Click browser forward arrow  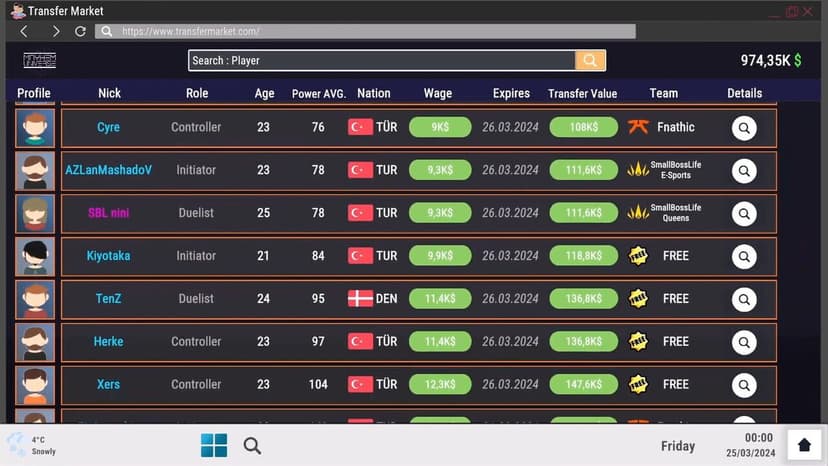click(55, 31)
